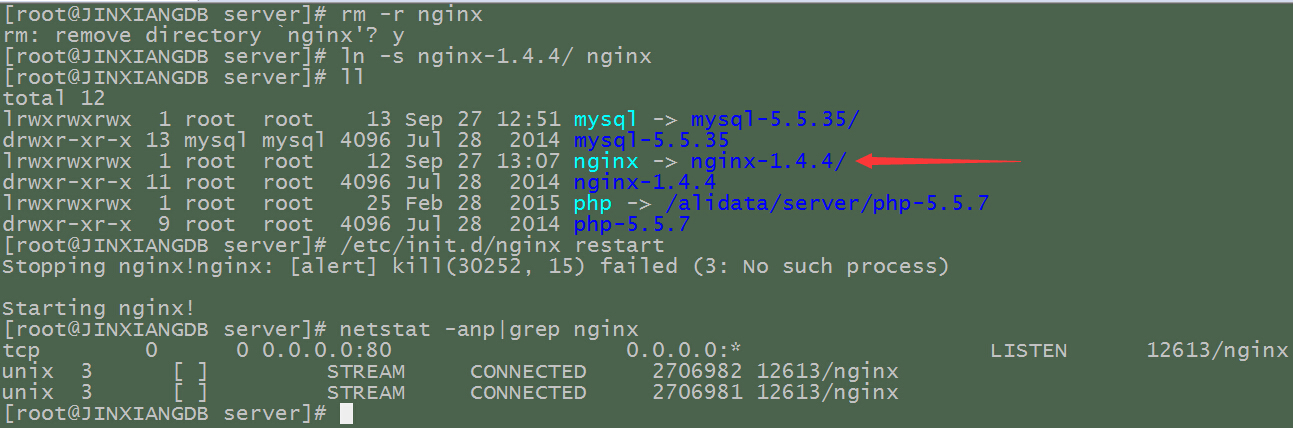Click the mysql-5.5.35/ symlink target path
This screenshot has height=428, width=1293.
pos(774,119)
